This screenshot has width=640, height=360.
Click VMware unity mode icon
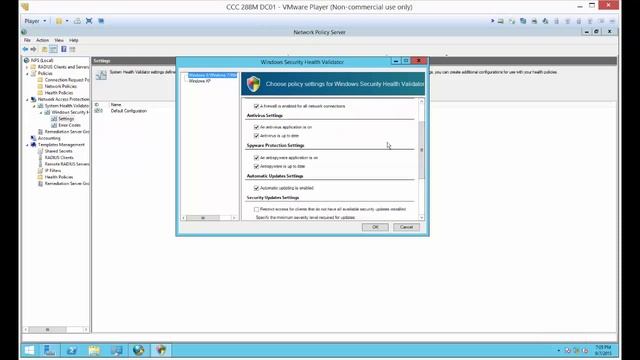click(101, 21)
